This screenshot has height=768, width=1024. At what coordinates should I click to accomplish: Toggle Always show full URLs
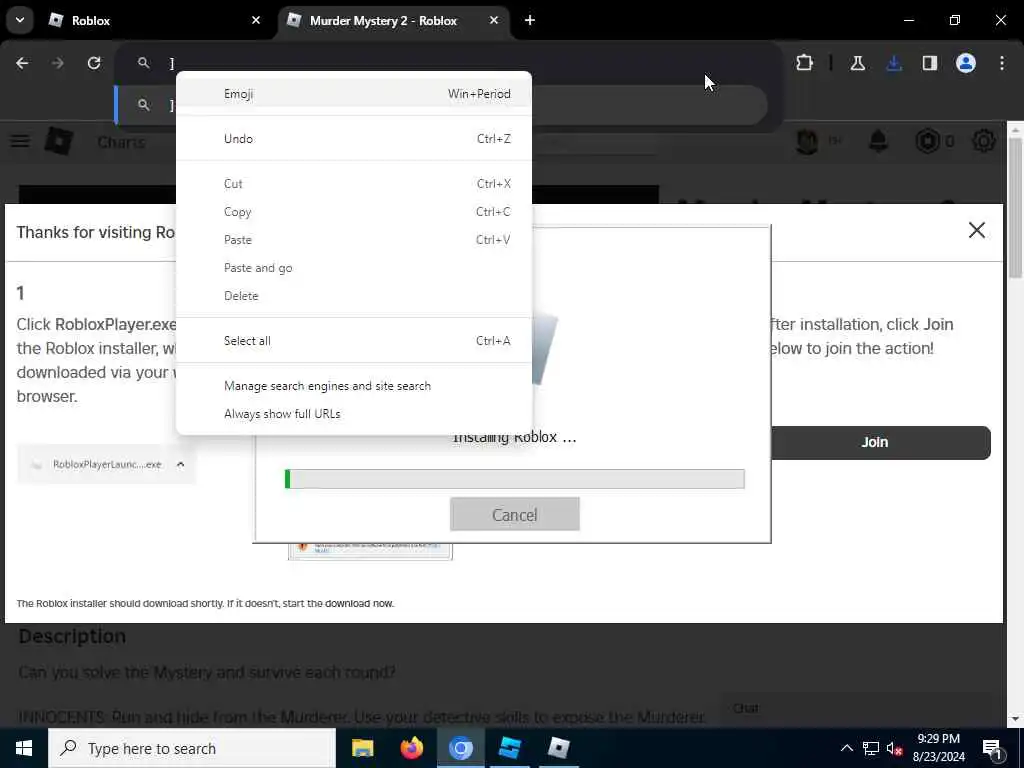point(354,414)
